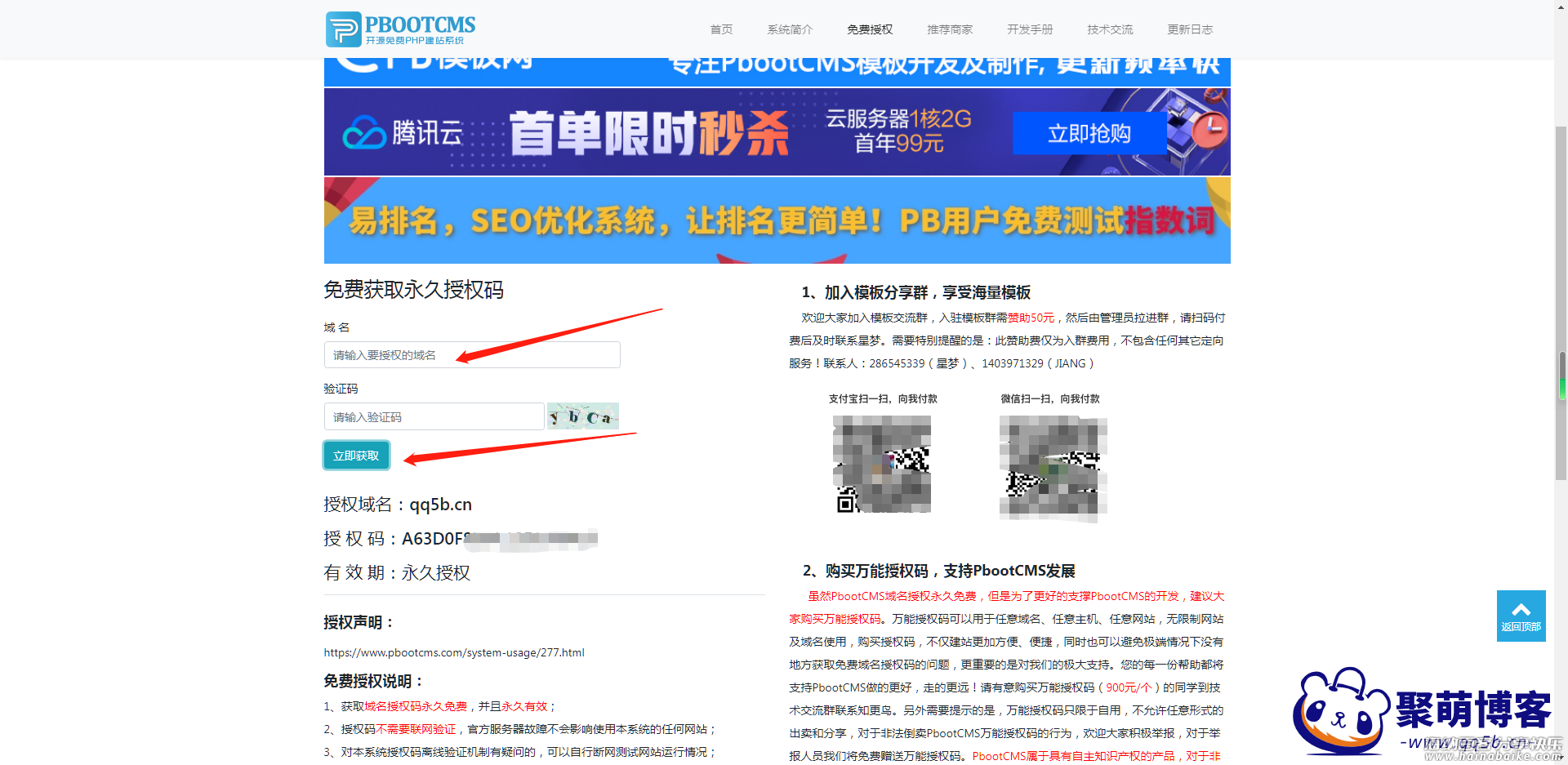Open 推荐商家 in the top navigation
1568x765 pixels.
click(950, 29)
